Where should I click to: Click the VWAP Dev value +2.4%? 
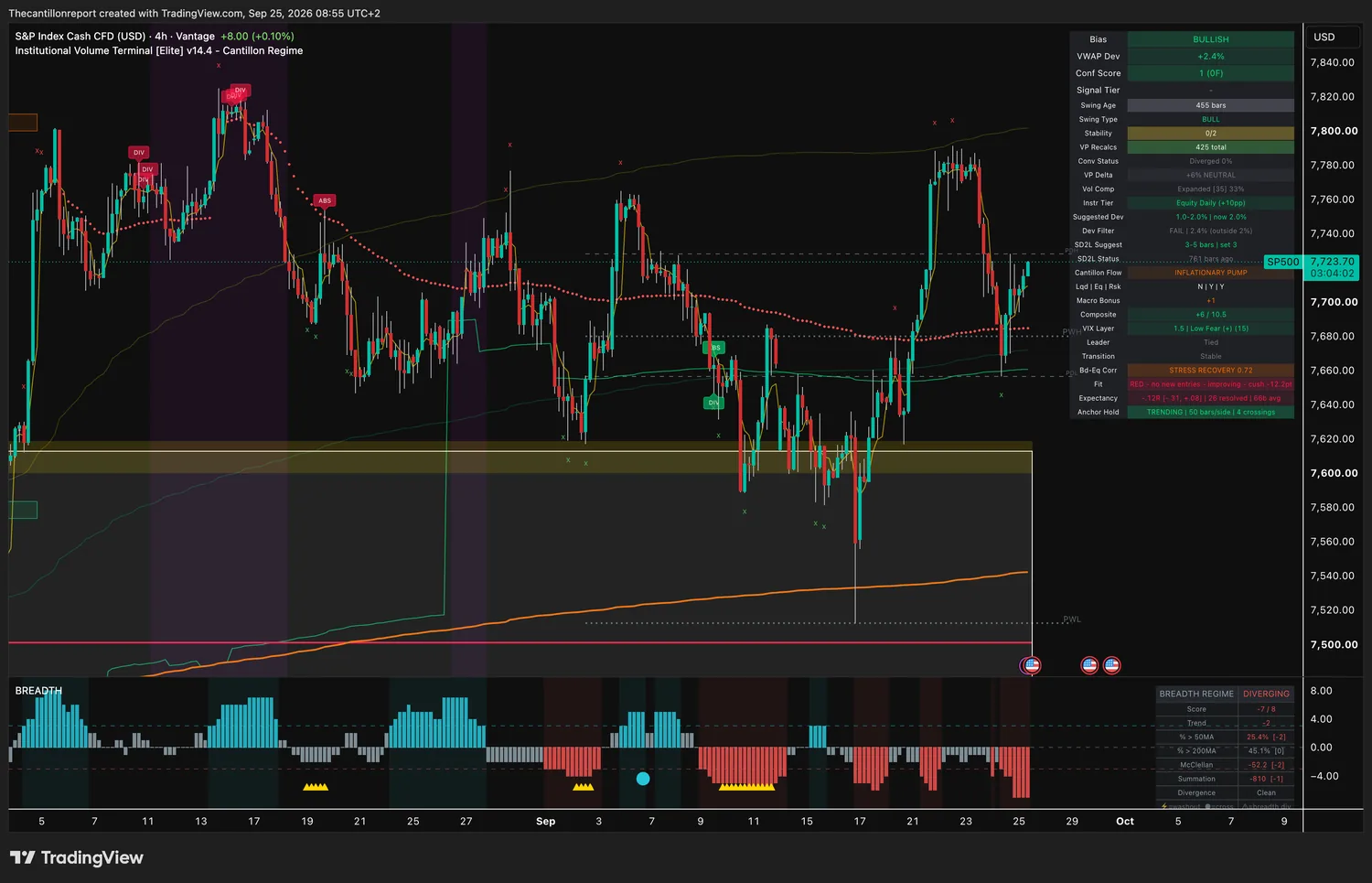[x=1211, y=57]
